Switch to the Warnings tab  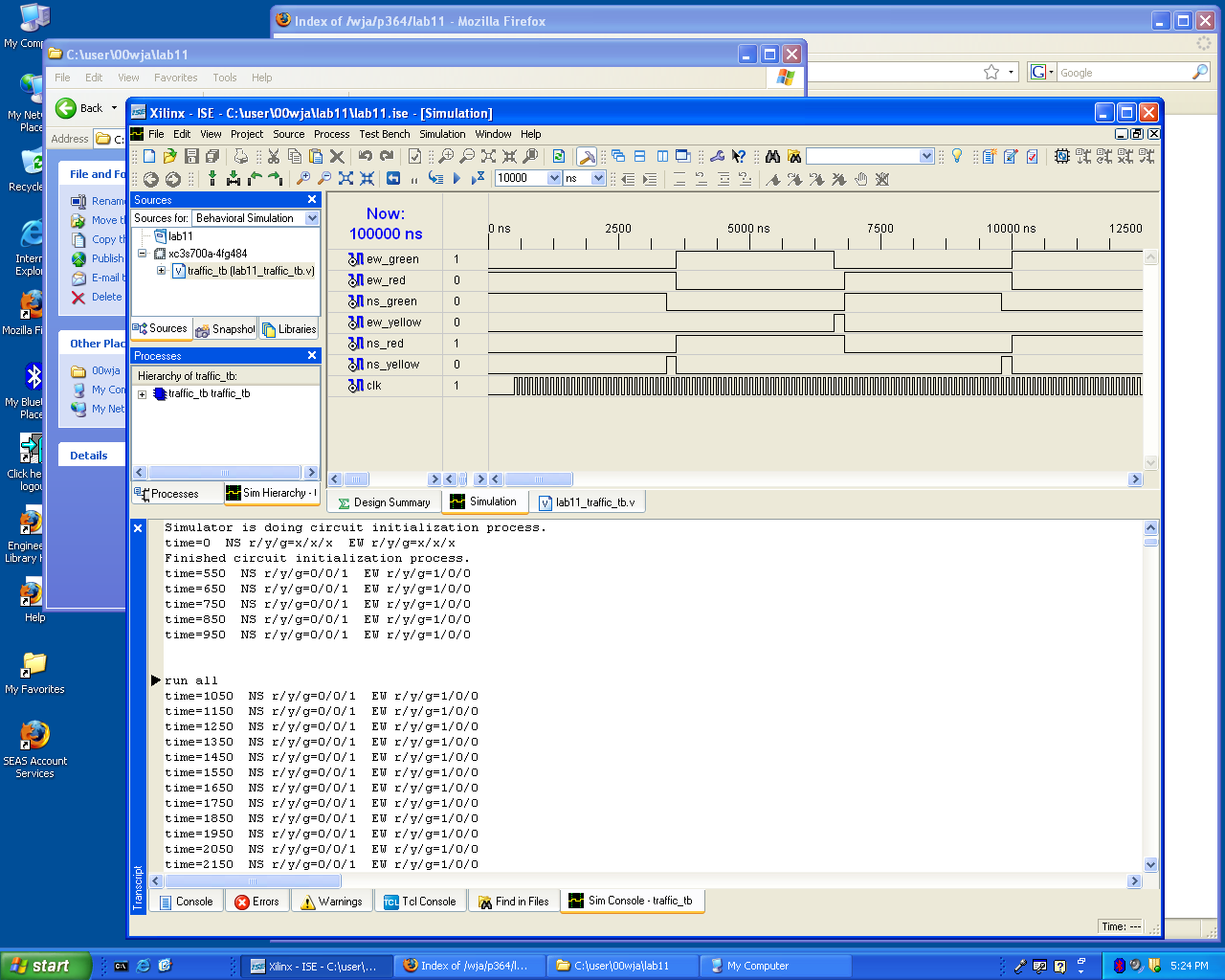click(x=331, y=902)
